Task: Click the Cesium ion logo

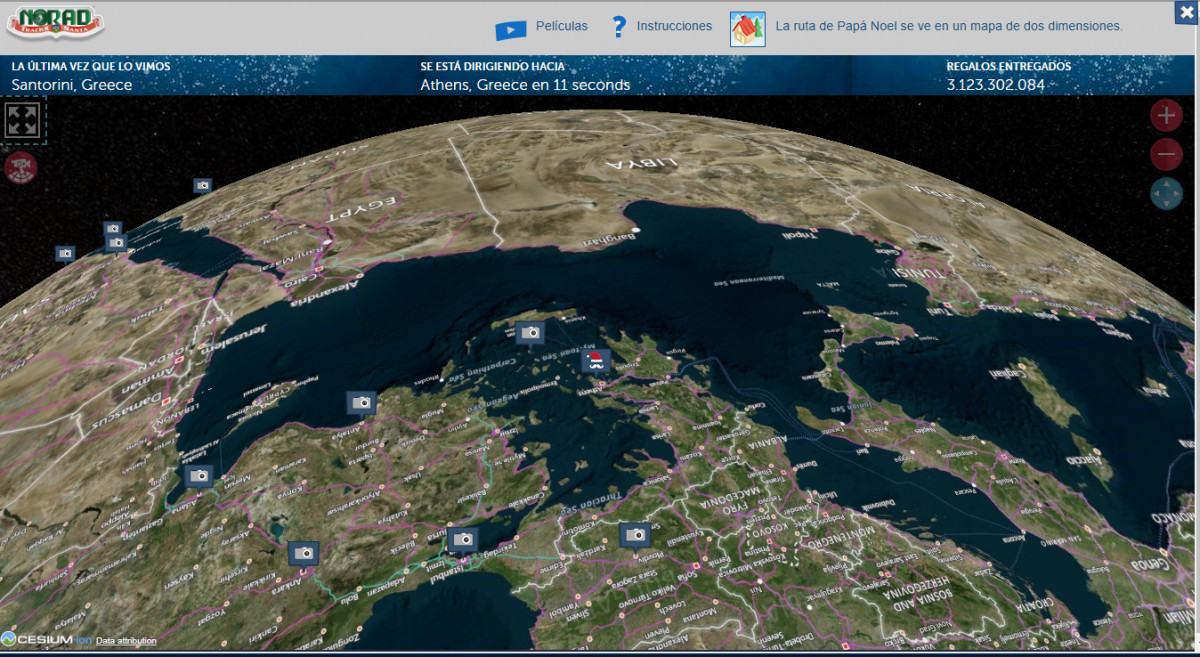Action: pos(47,639)
